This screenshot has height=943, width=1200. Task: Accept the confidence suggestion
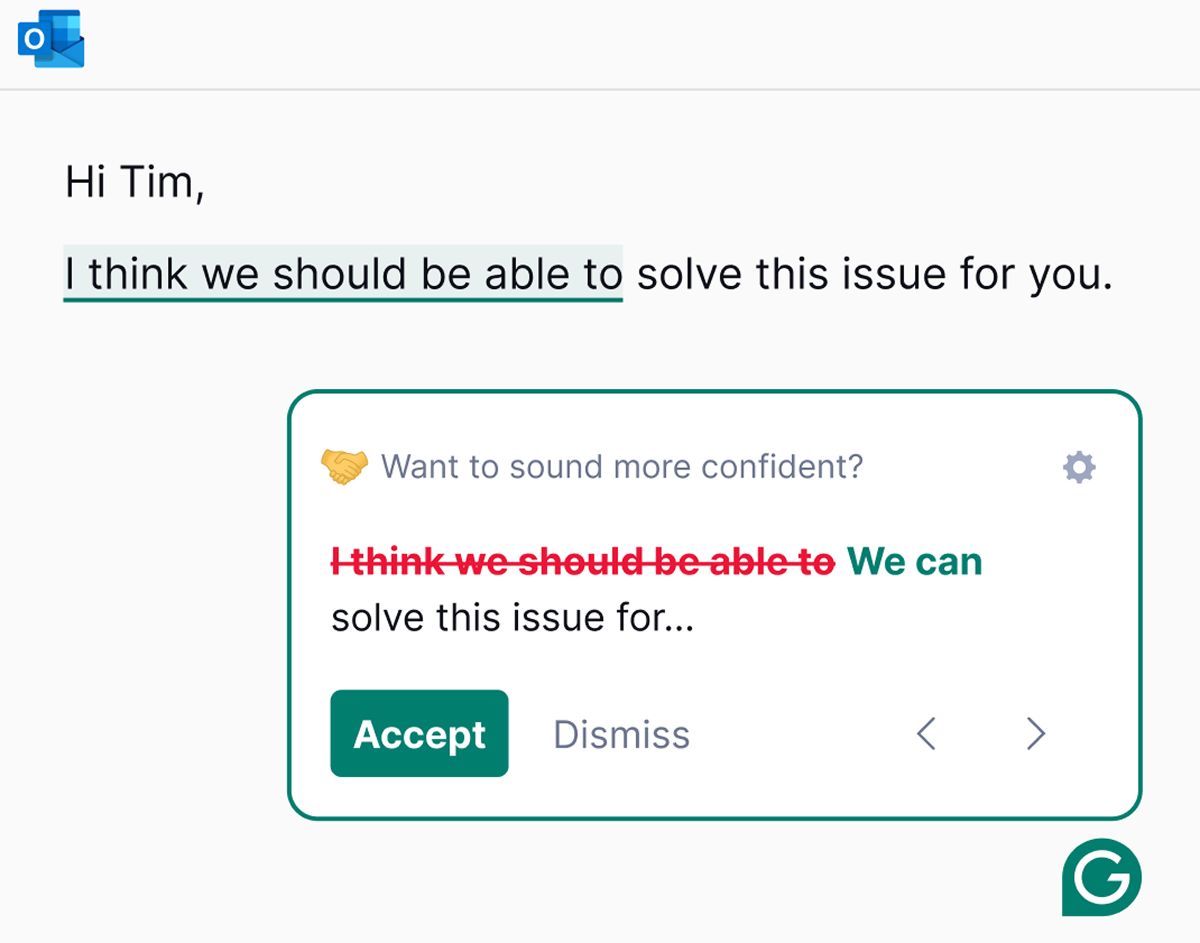click(x=419, y=733)
